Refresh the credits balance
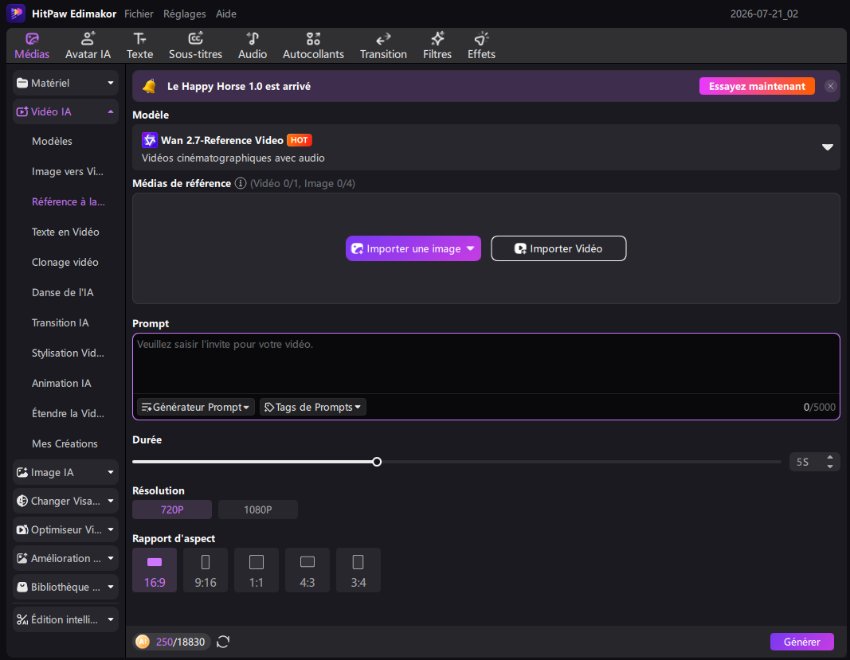This screenshot has width=850, height=660. click(x=223, y=642)
